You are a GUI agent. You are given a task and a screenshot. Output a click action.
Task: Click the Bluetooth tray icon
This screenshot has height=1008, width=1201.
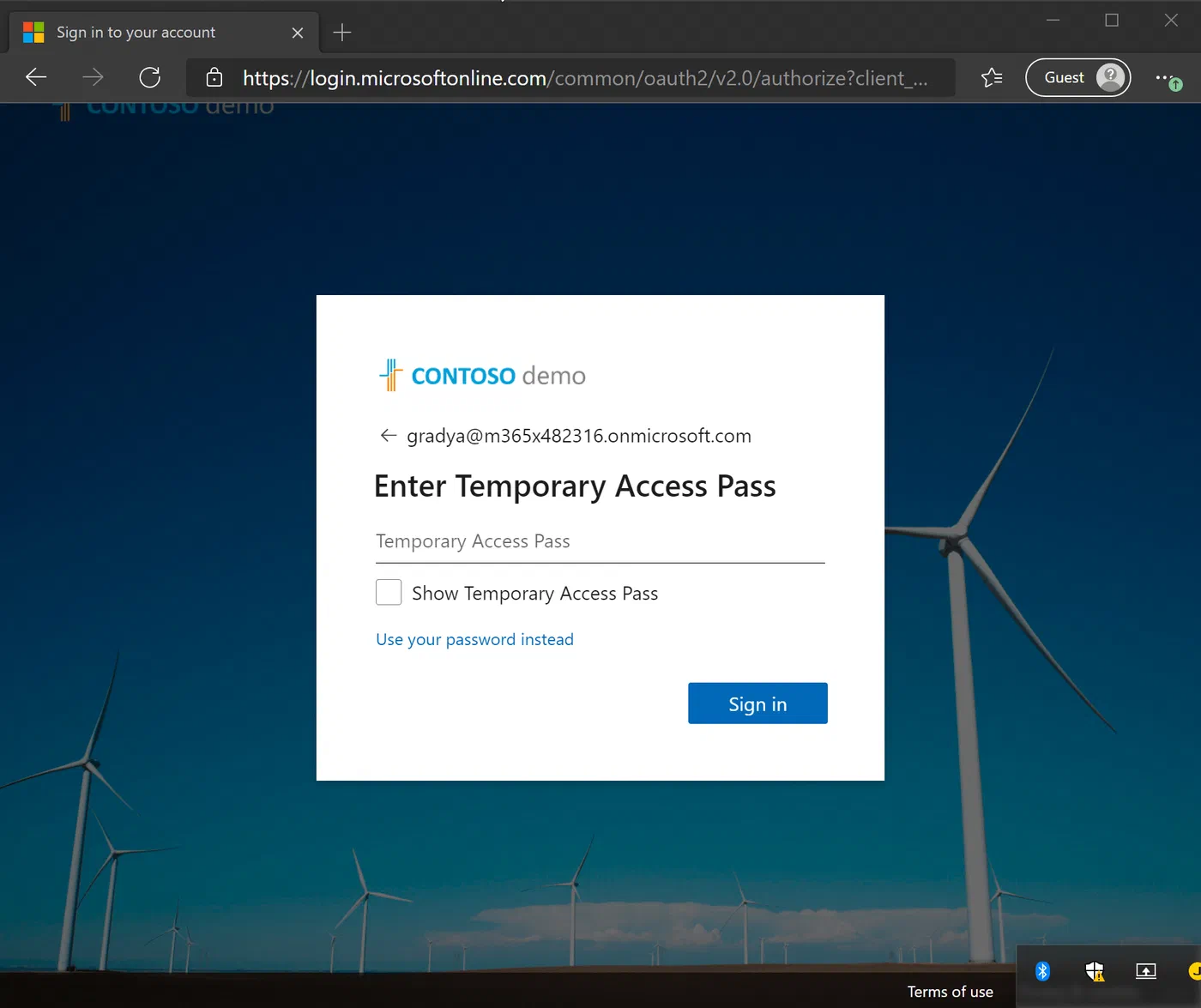click(x=1042, y=971)
